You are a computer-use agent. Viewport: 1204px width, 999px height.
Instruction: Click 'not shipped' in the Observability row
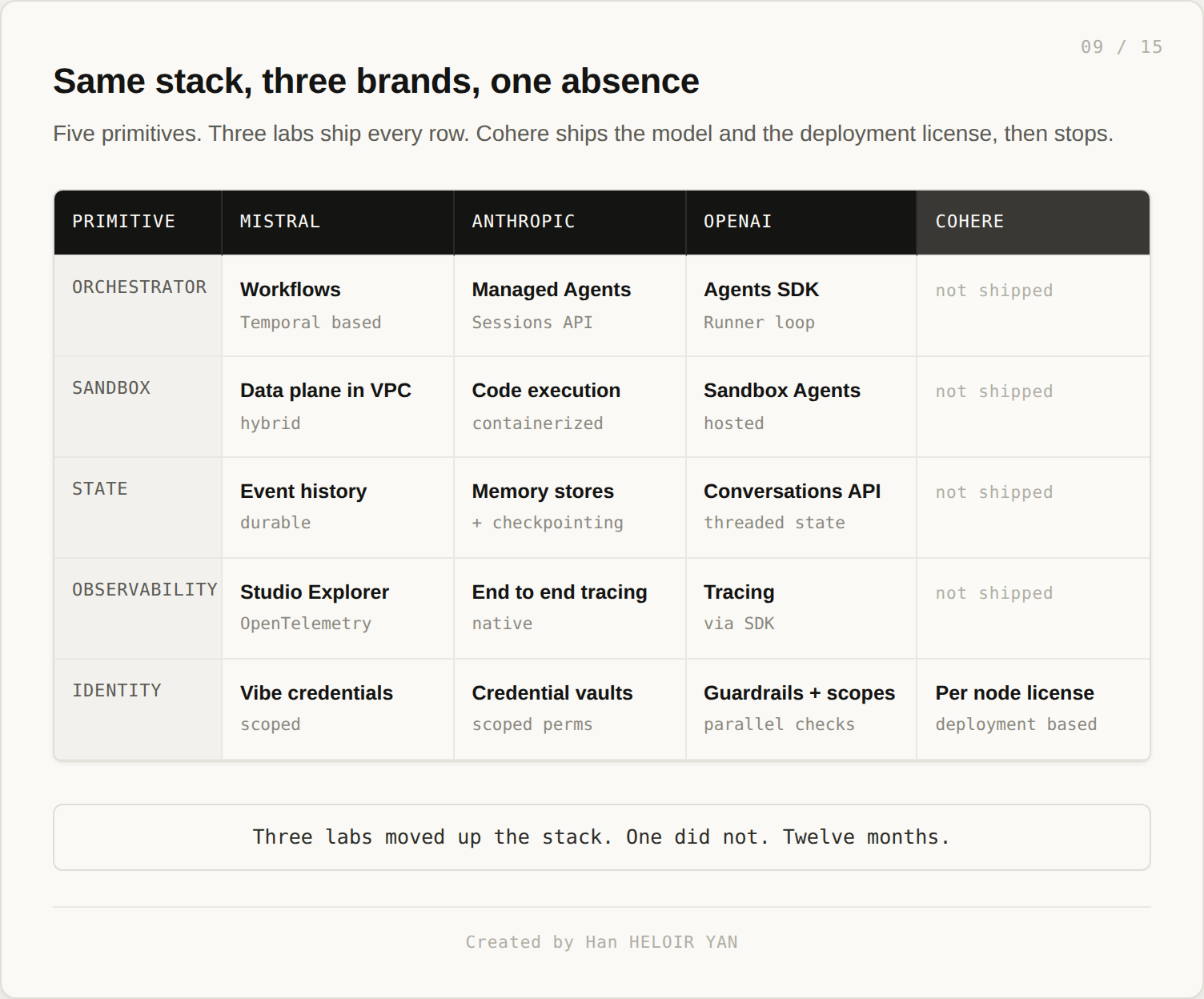994,593
